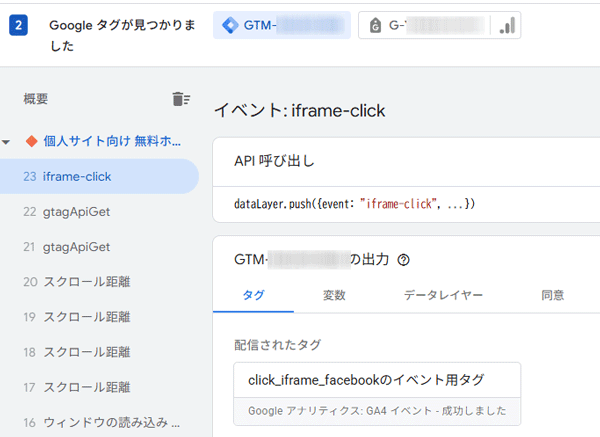Open the 同意 tab
Screen dimensions: 600x437
pyautogui.click(x=552, y=295)
